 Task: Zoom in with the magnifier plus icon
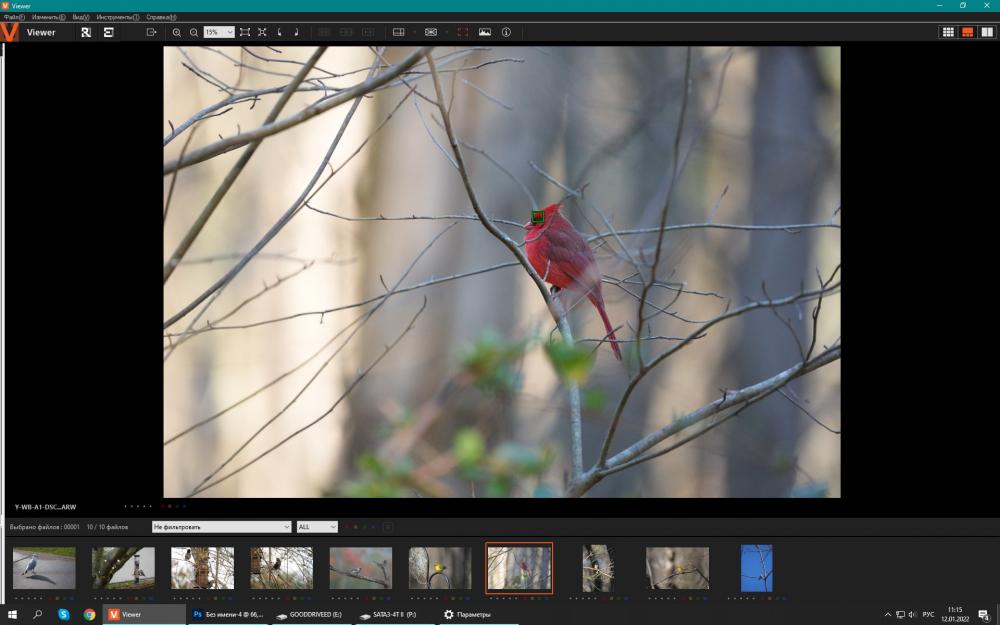coord(177,33)
